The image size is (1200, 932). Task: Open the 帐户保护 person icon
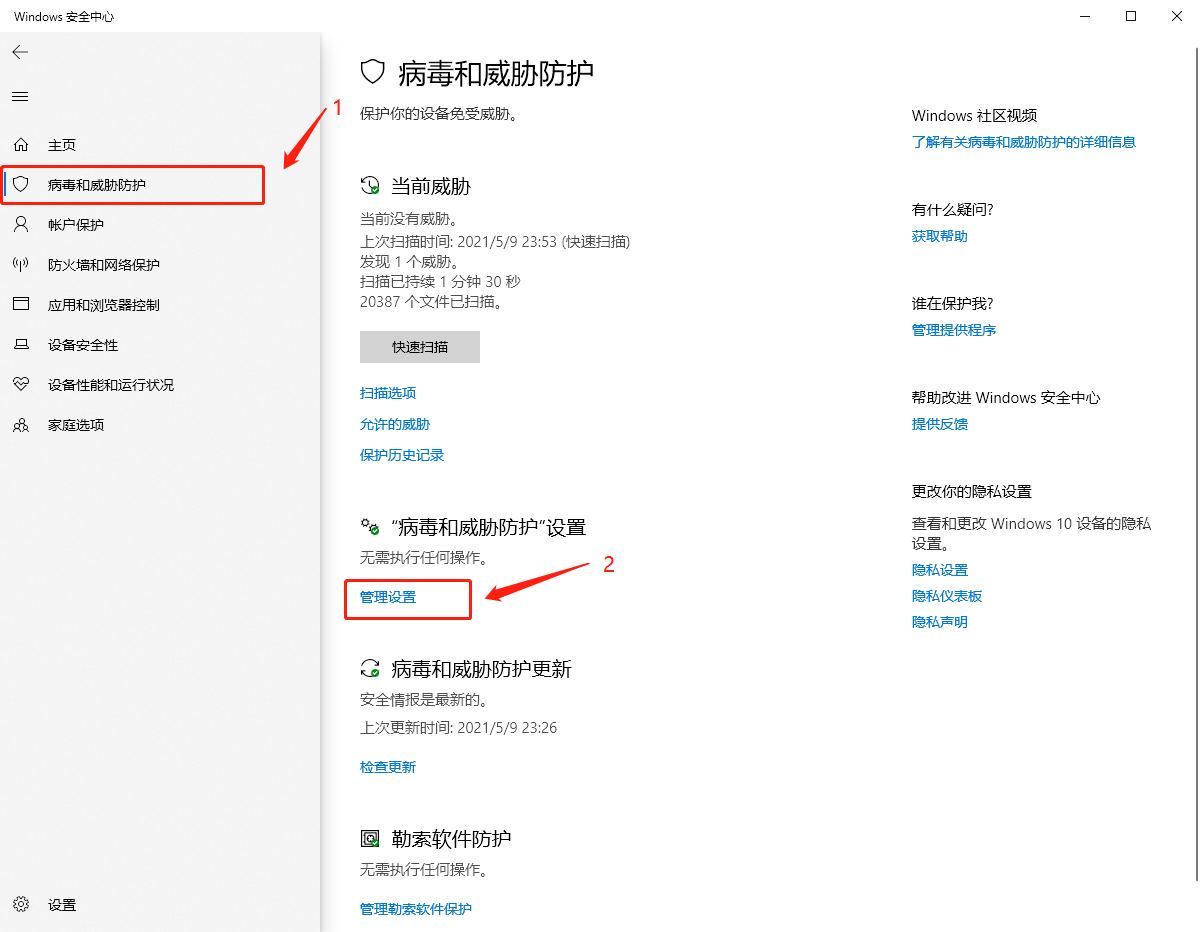22,224
